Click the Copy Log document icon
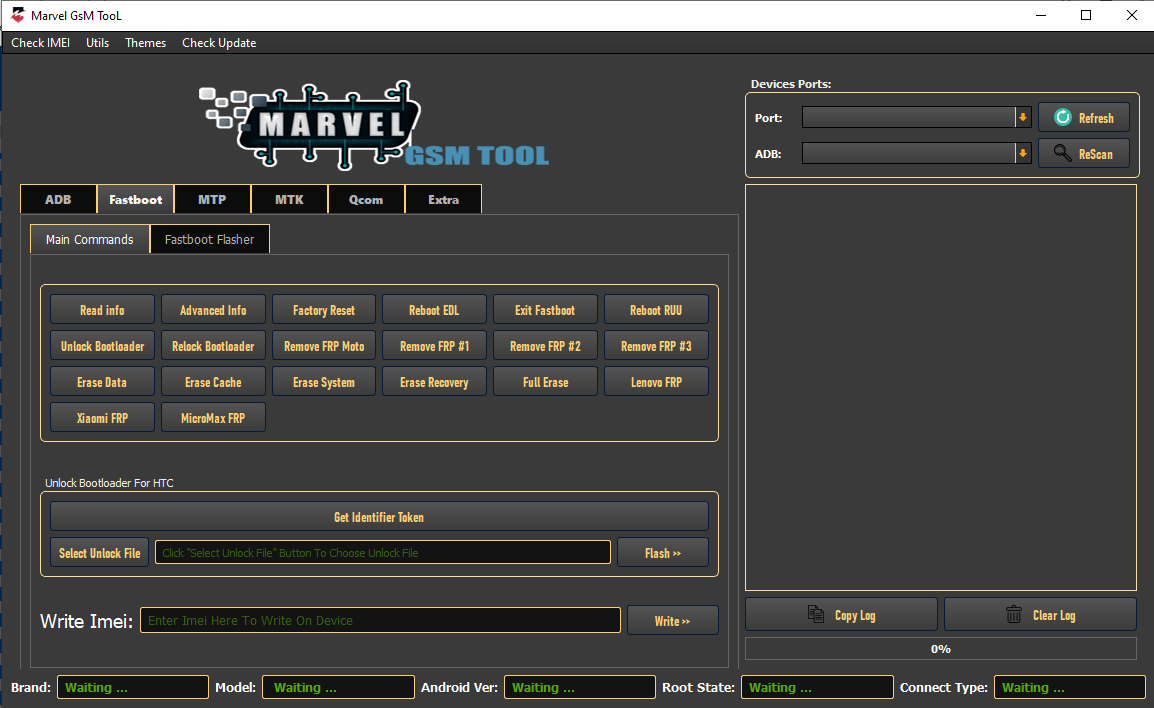This screenshot has width=1154, height=708. [813, 614]
